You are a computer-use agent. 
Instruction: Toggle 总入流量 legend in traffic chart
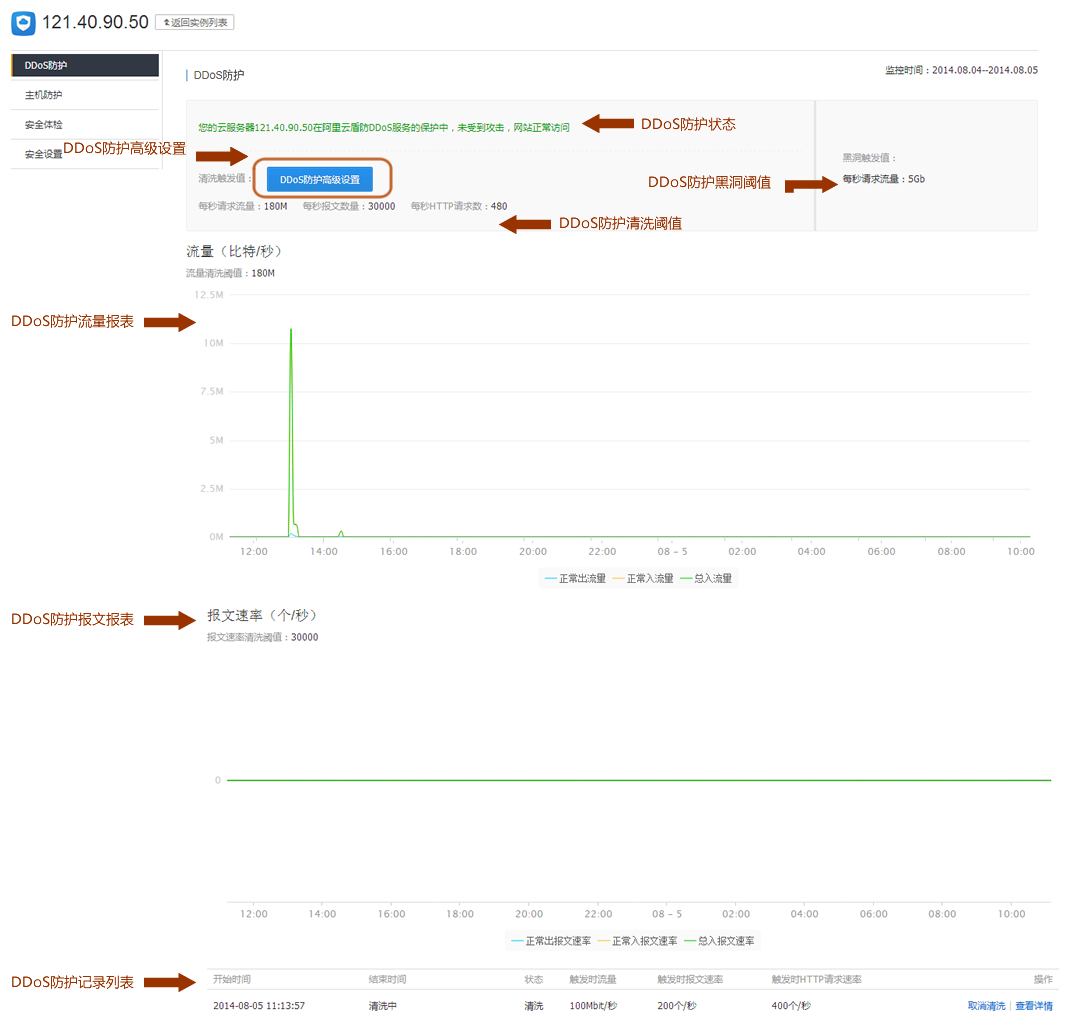click(711, 578)
